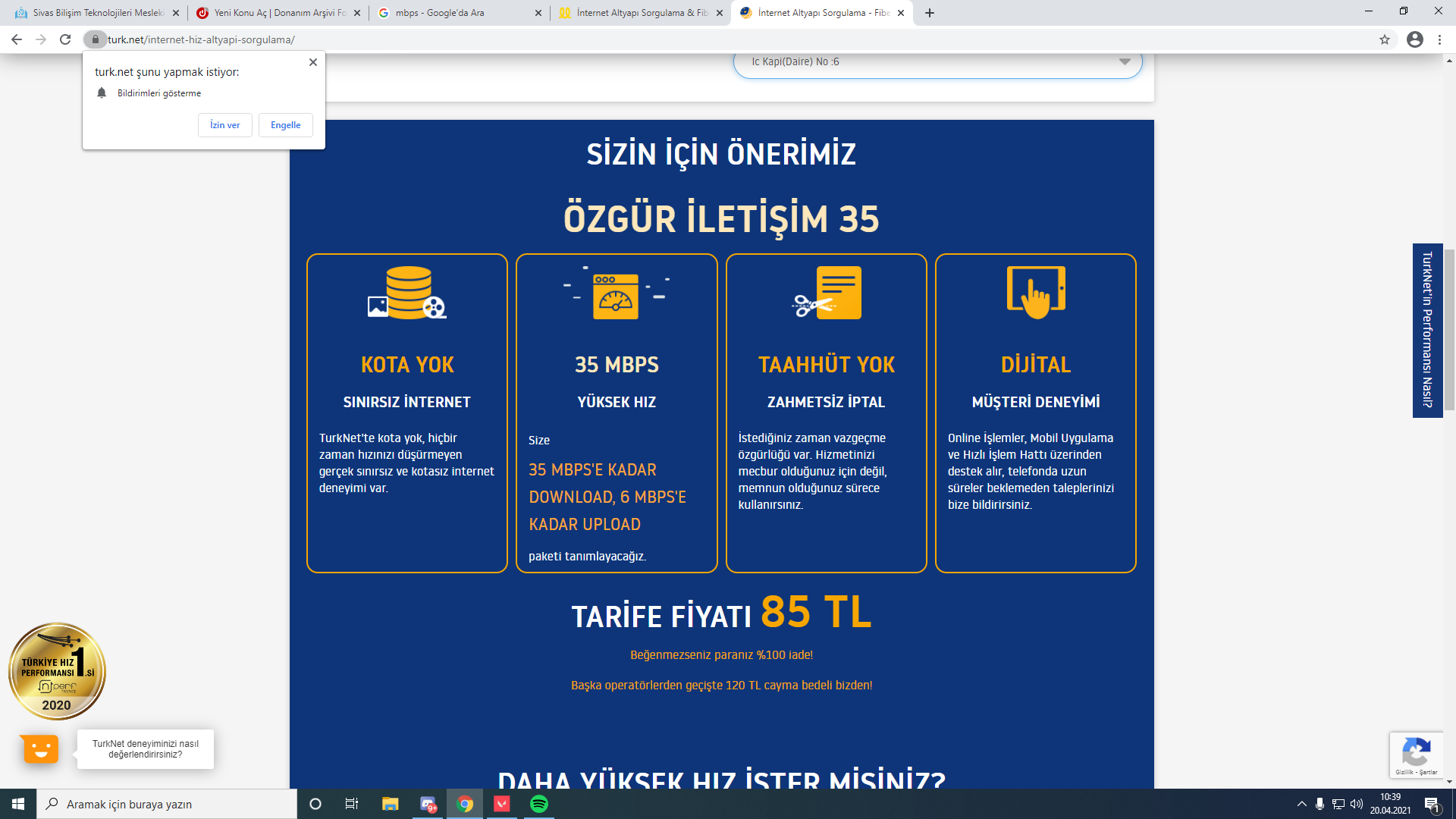Click Engelle to block notifications
The image size is (1456, 819).
286,125
